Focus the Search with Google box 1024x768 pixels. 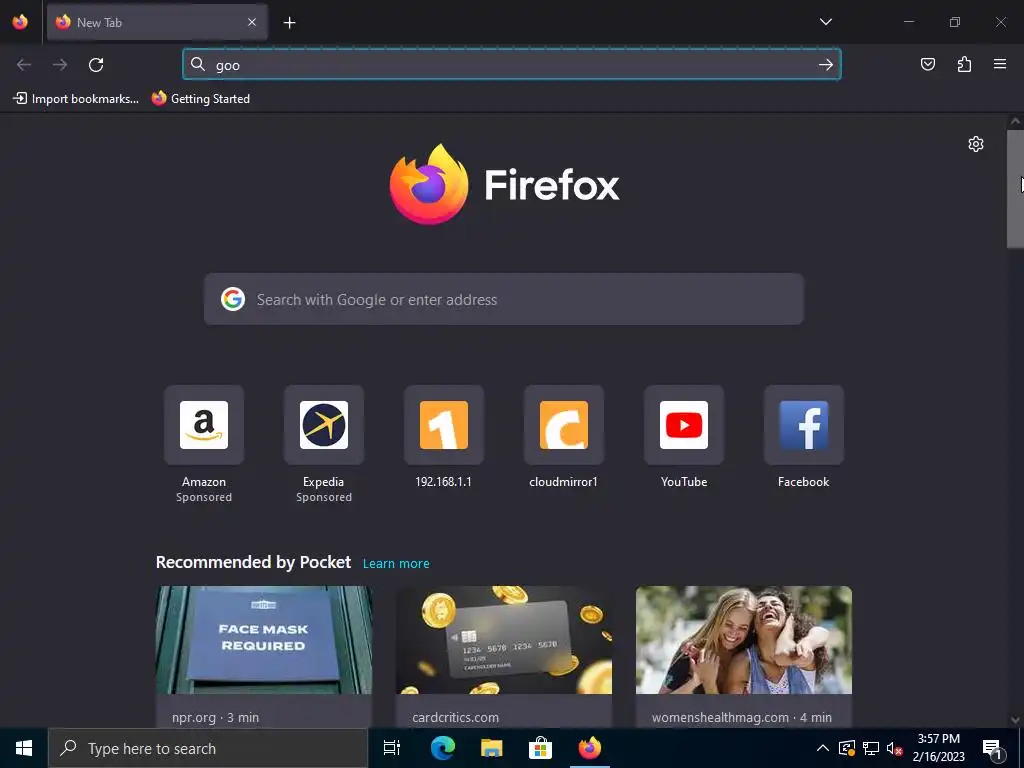point(504,300)
